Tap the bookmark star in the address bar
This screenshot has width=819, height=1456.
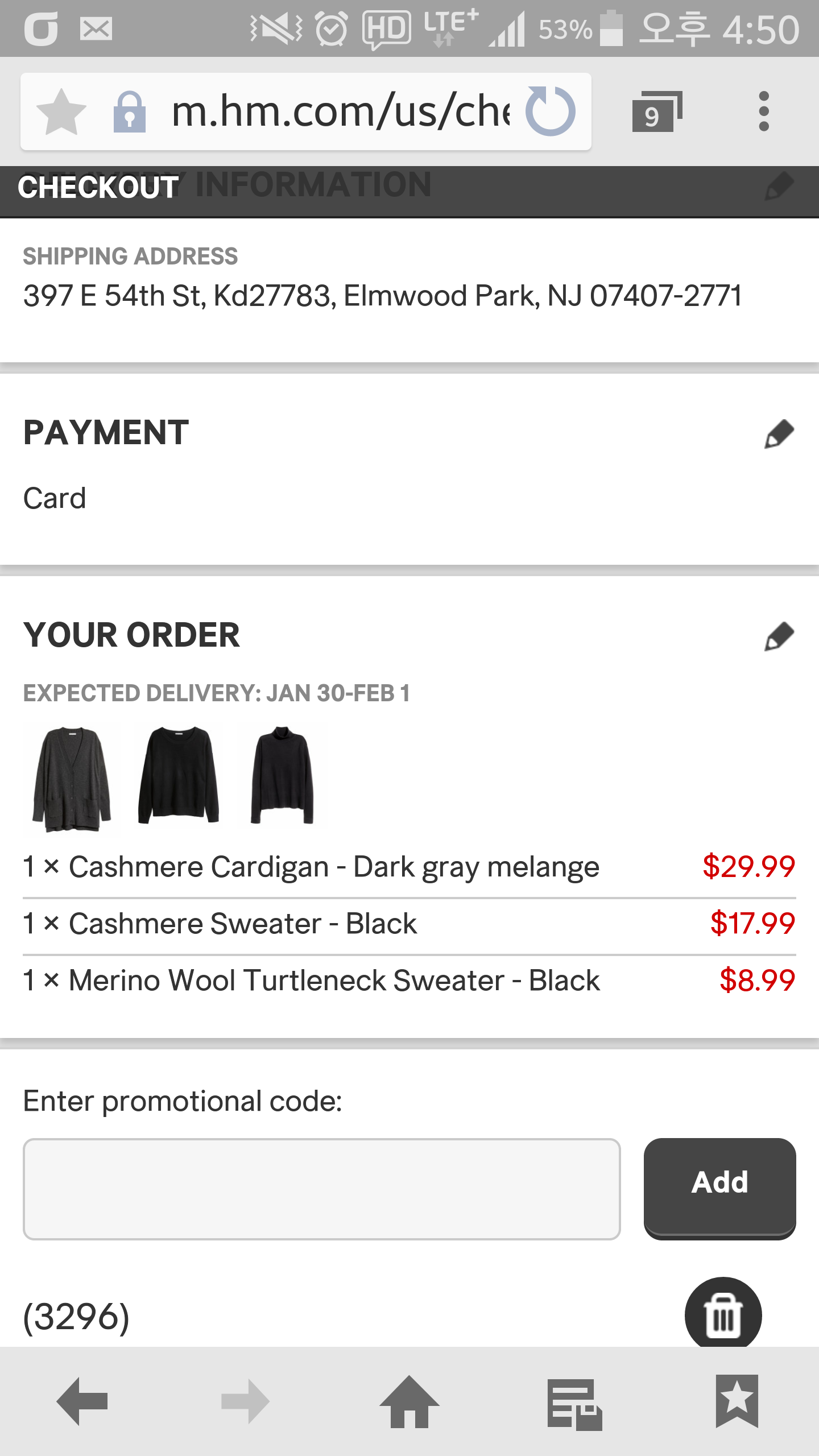pos(61,112)
